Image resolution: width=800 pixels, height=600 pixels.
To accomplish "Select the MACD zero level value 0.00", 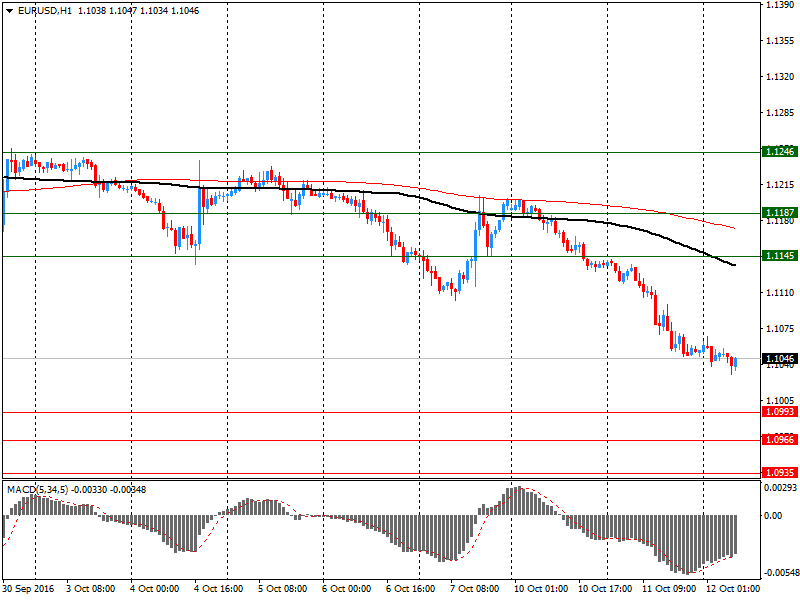I will tap(773, 516).
